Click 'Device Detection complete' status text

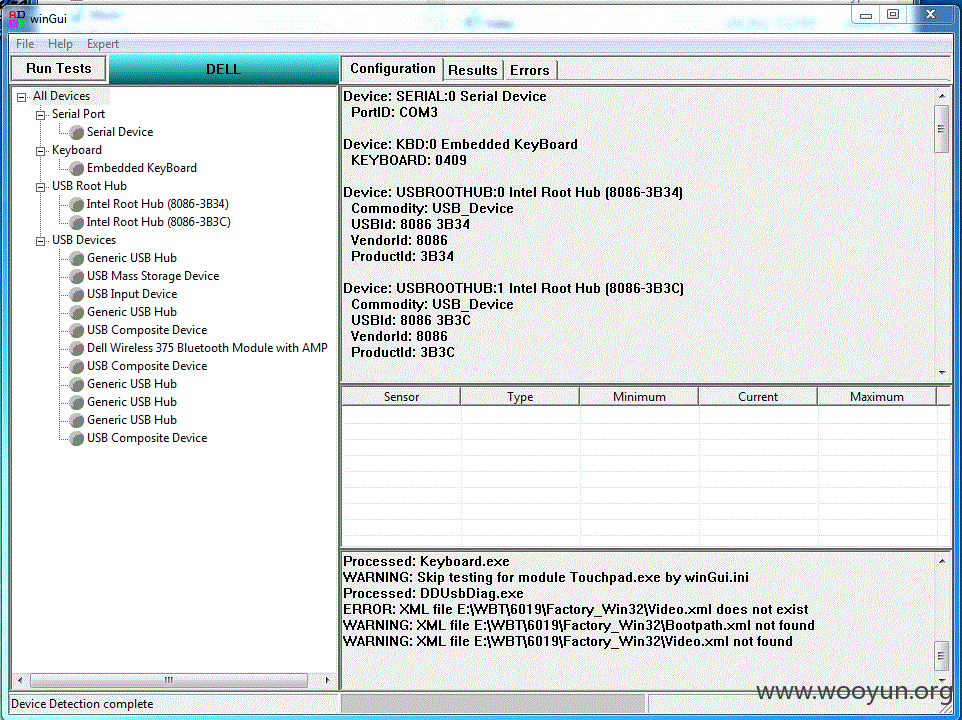[82, 703]
